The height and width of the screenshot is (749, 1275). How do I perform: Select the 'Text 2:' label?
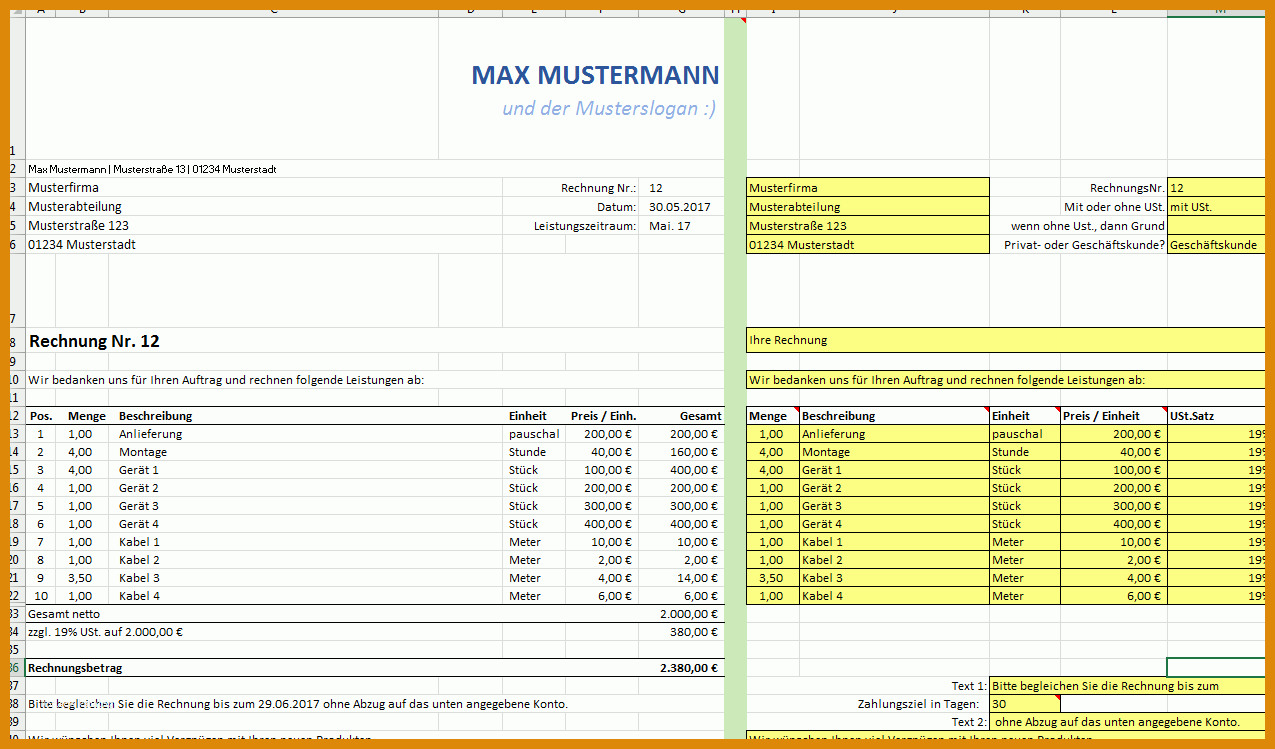pos(969,722)
